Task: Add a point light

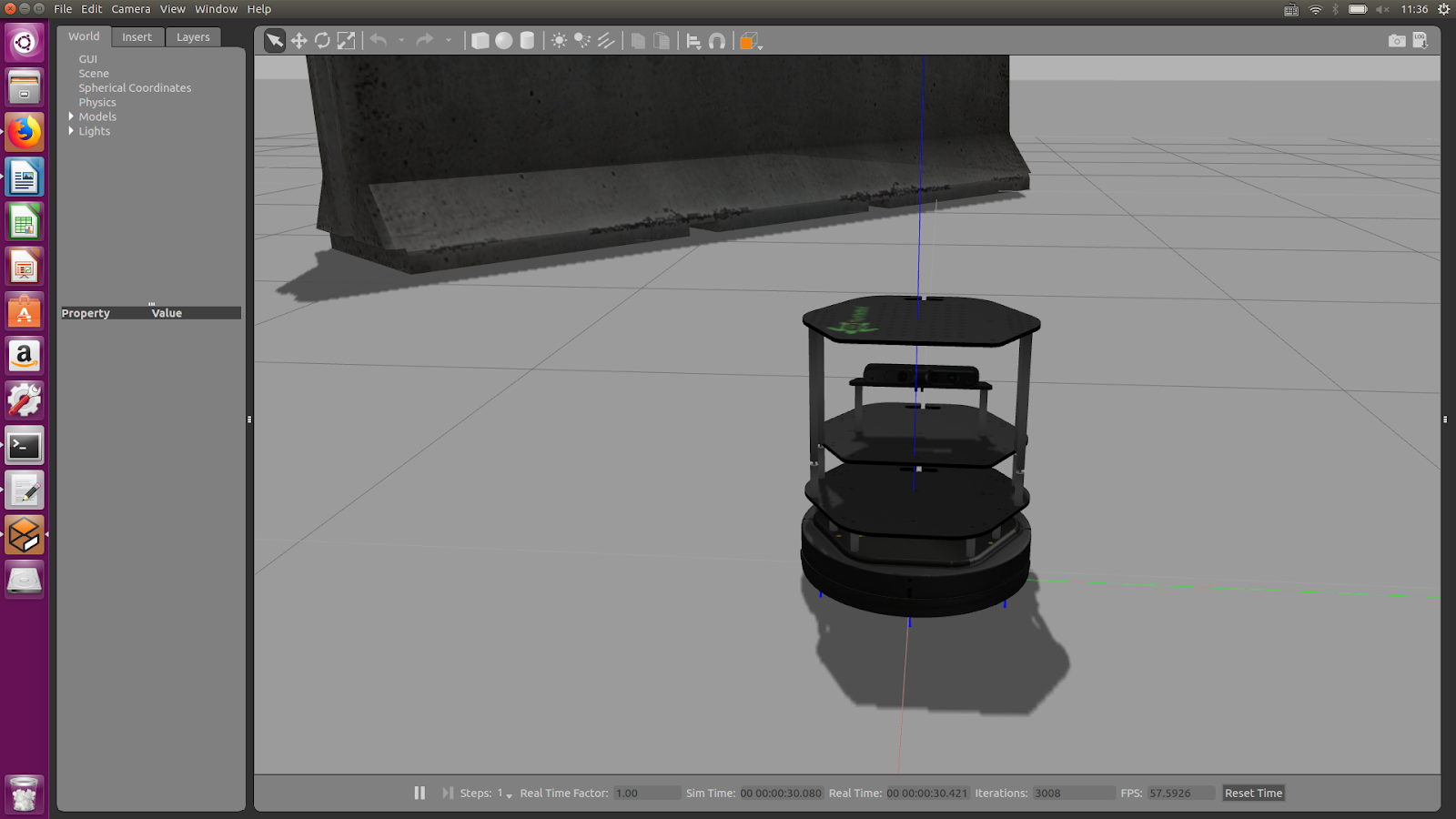Action: click(x=559, y=41)
